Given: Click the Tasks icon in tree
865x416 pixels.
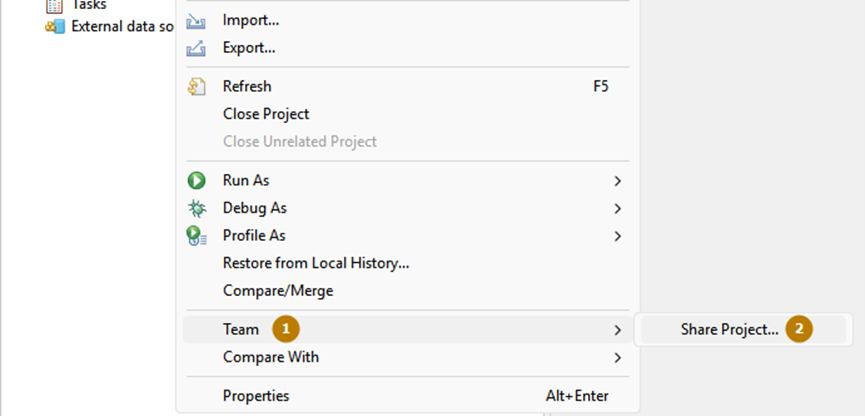Looking at the screenshot, I should [55, 5].
